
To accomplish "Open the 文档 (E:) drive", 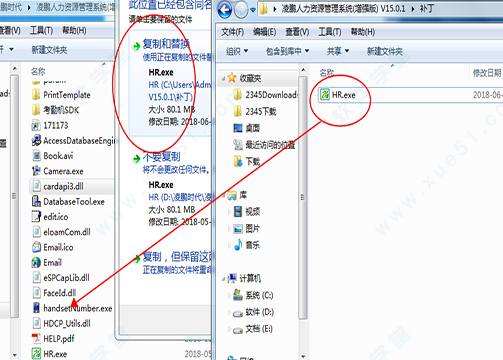I will coord(253,329).
